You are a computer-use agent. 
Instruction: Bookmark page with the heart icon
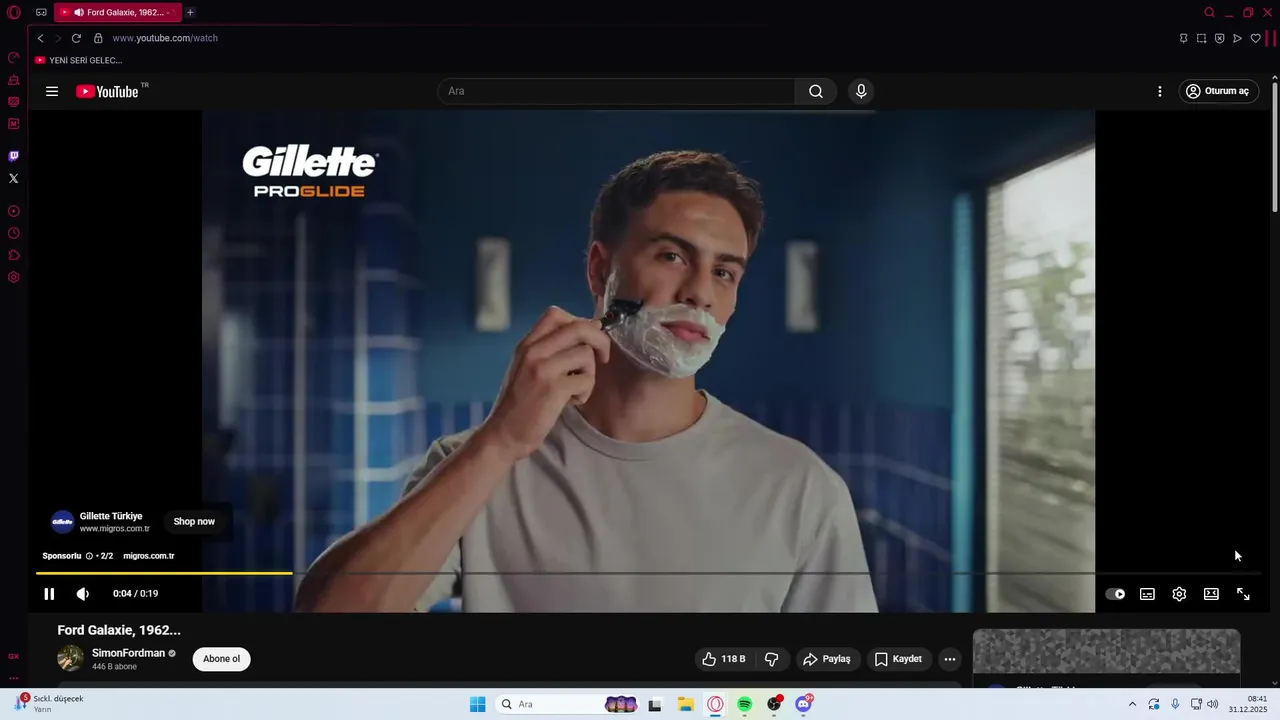[1255, 38]
